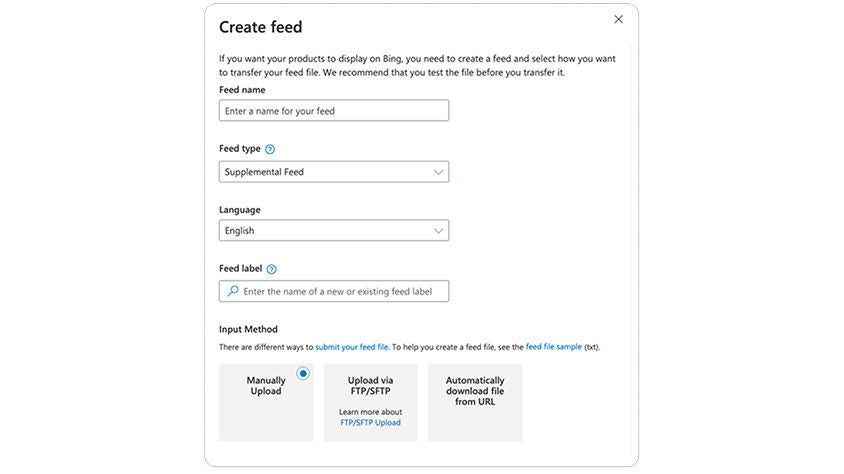Open the submit your feed file link

352,347
